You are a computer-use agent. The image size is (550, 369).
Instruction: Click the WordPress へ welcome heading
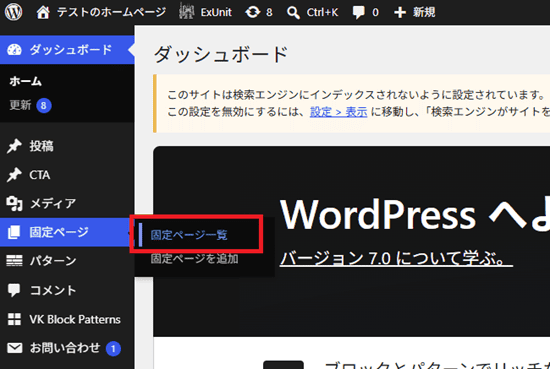tap(415, 215)
